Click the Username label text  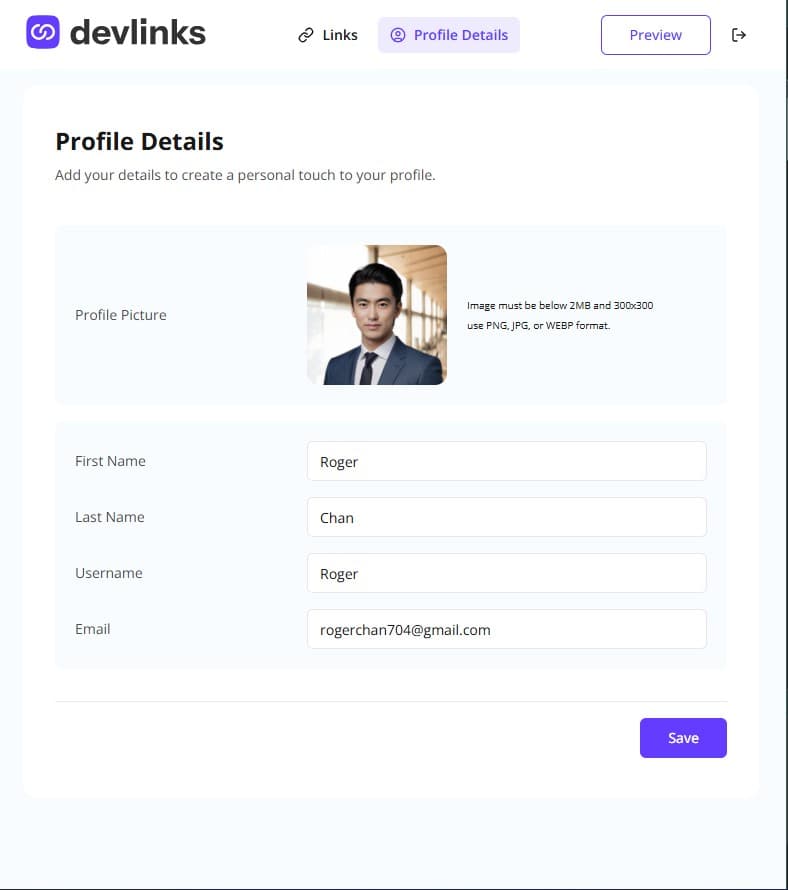point(109,573)
